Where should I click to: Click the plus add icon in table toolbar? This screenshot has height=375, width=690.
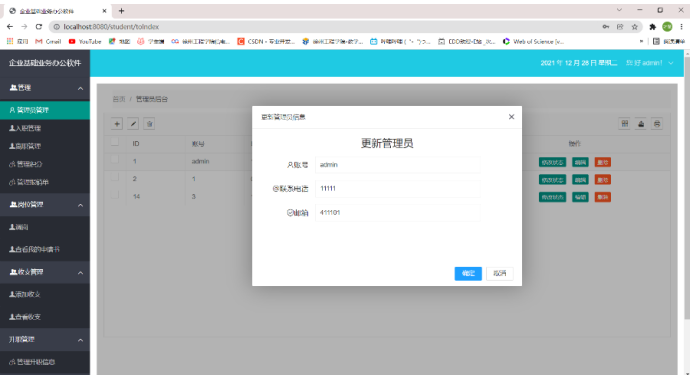117,124
